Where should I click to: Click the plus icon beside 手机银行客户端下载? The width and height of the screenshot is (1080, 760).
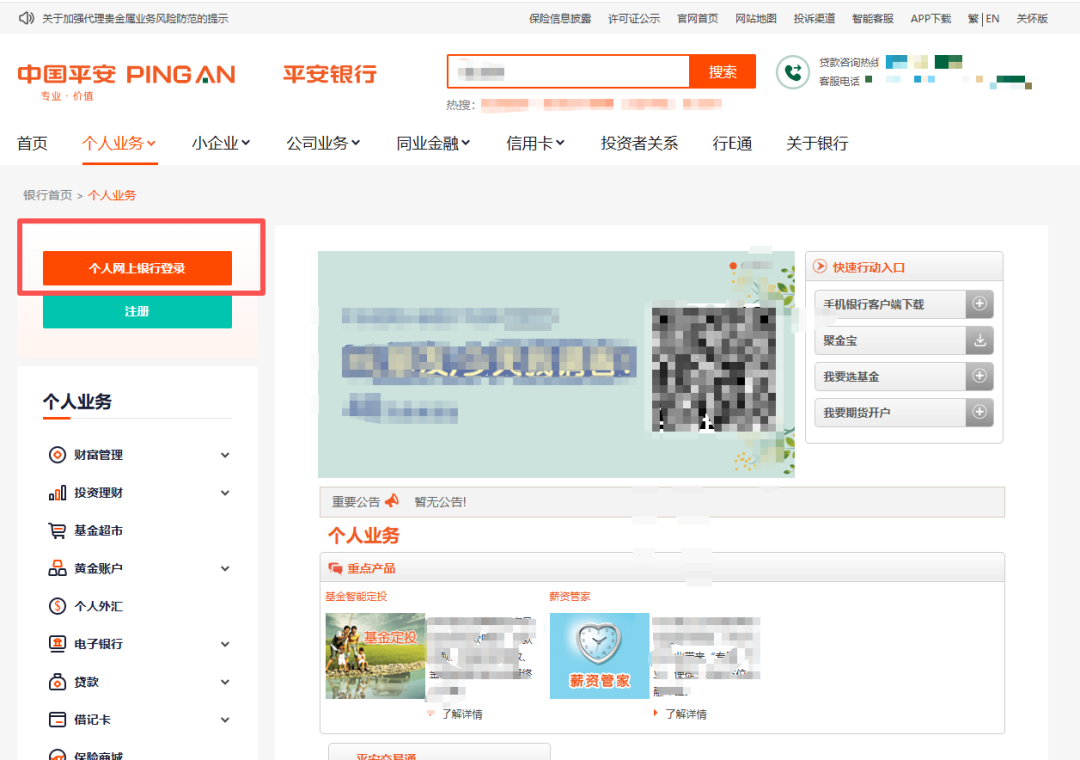(979, 304)
